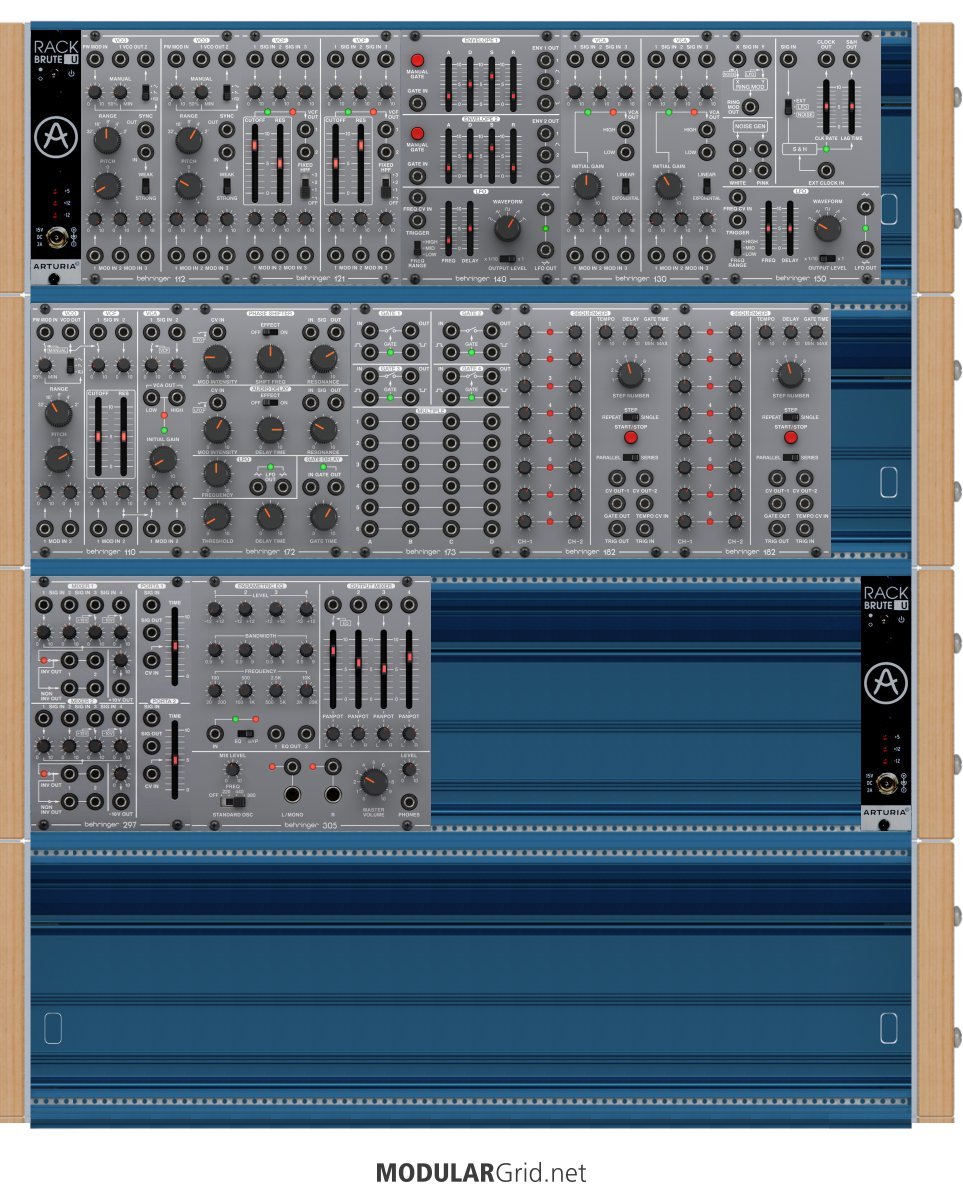Click the power icon on the top-row RackBrute module
This screenshot has height=1194, width=963.
(72, 74)
